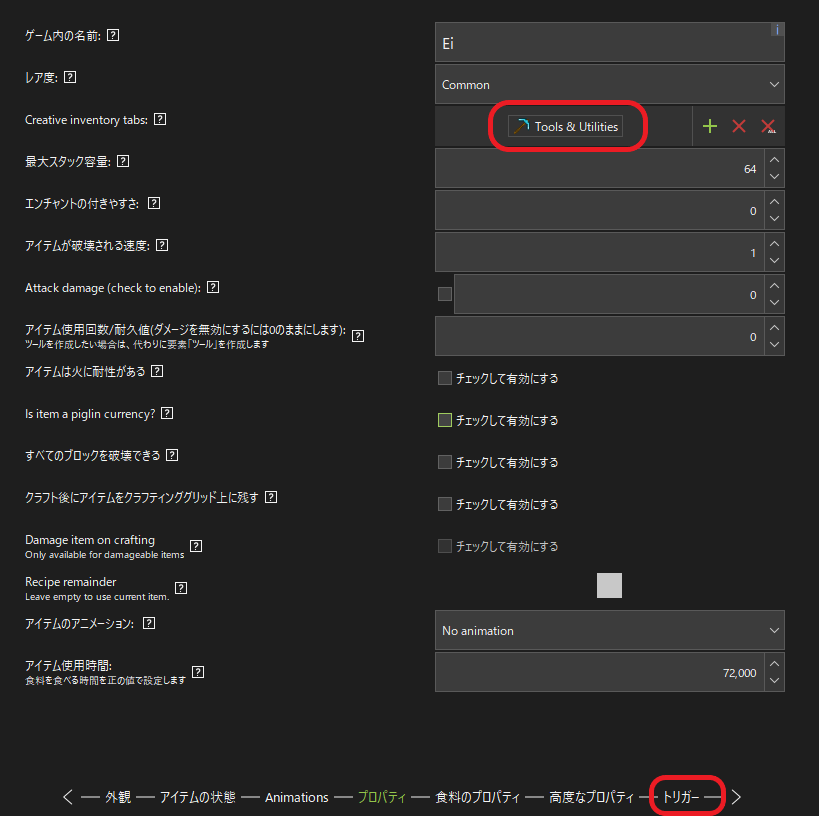819x816 pixels.
Task: Toggle the アイテムは火に耐性がある checkbox
Action: (x=445, y=378)
